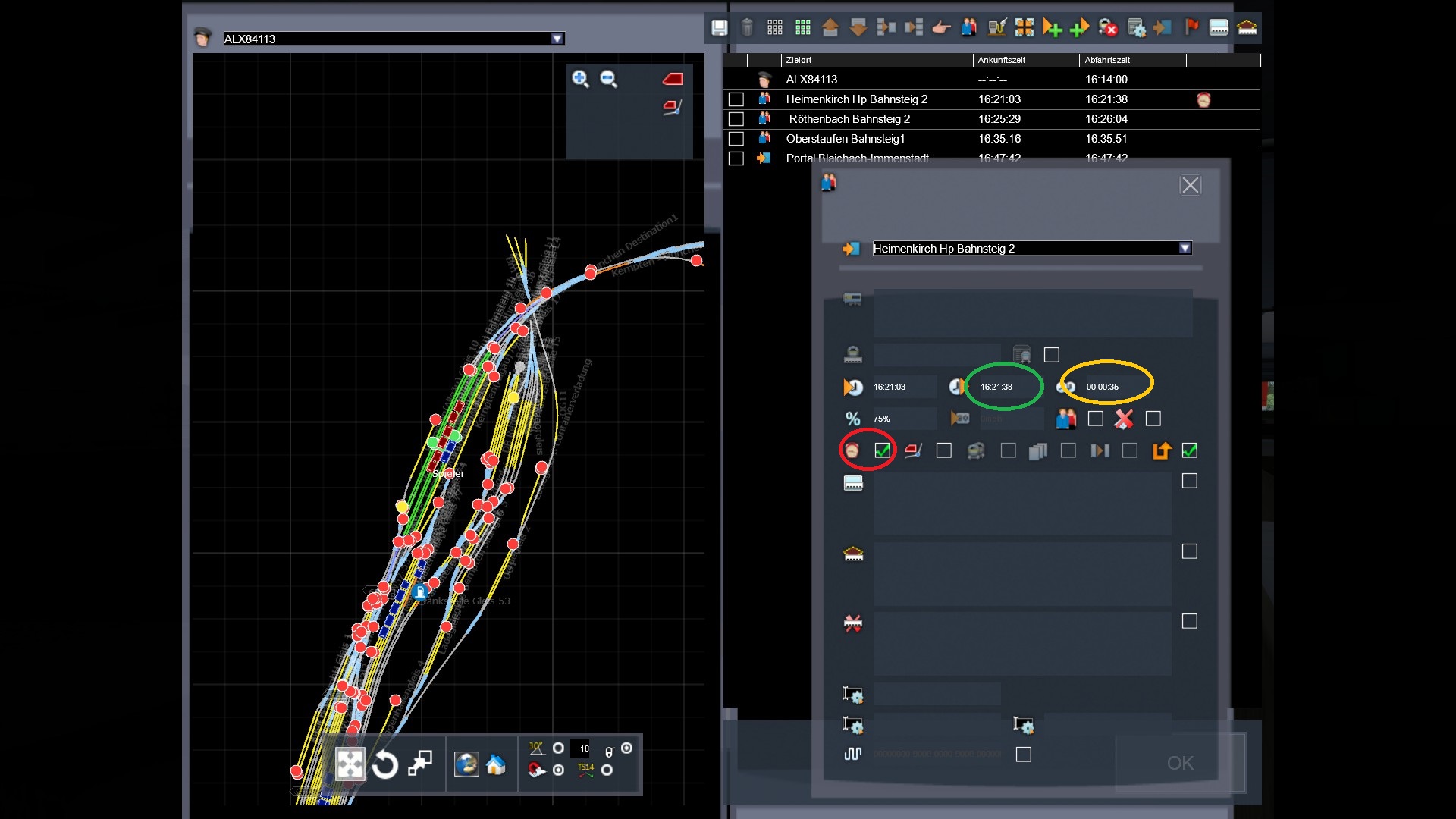
Task: Click the floppy disk save icon
Action: [719, 28]
